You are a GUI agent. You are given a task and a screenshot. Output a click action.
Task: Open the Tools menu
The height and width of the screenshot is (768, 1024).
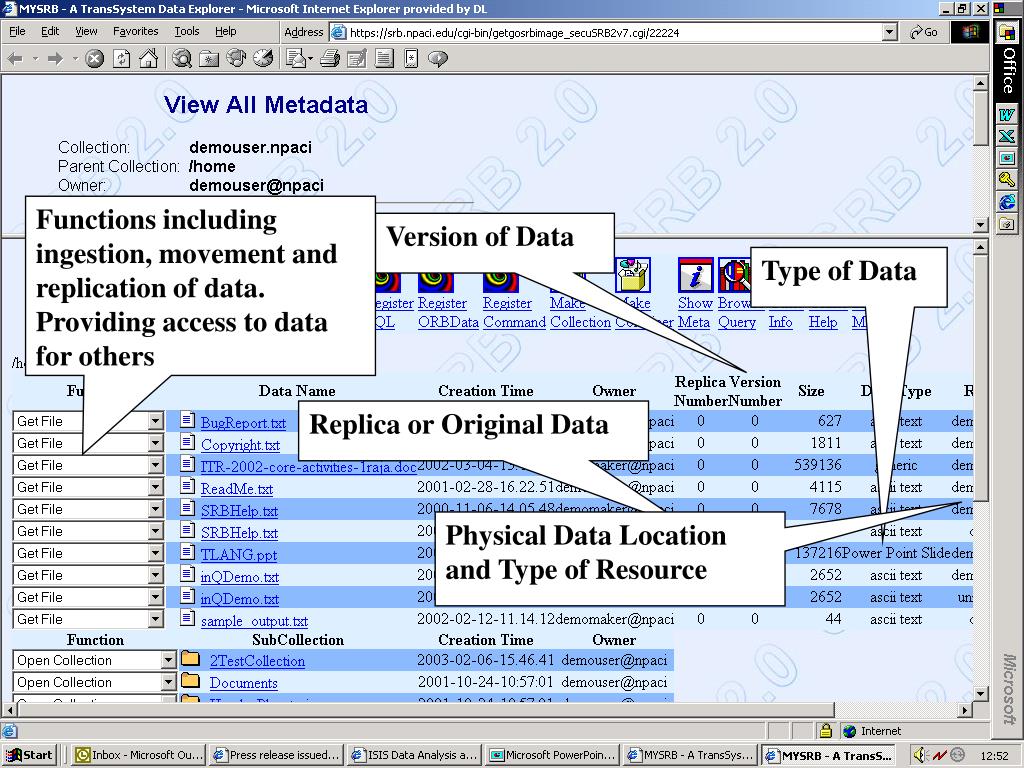coord(186,31)
